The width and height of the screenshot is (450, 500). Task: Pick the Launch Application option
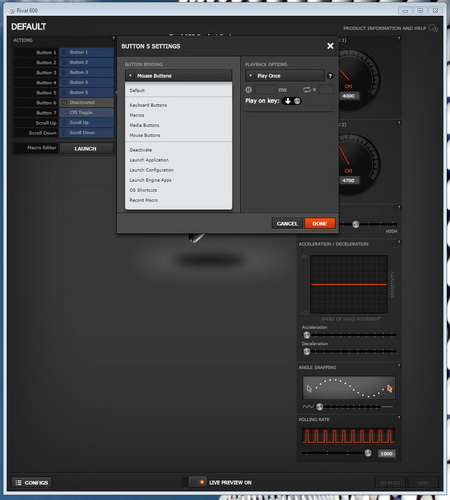click(149, 160)
